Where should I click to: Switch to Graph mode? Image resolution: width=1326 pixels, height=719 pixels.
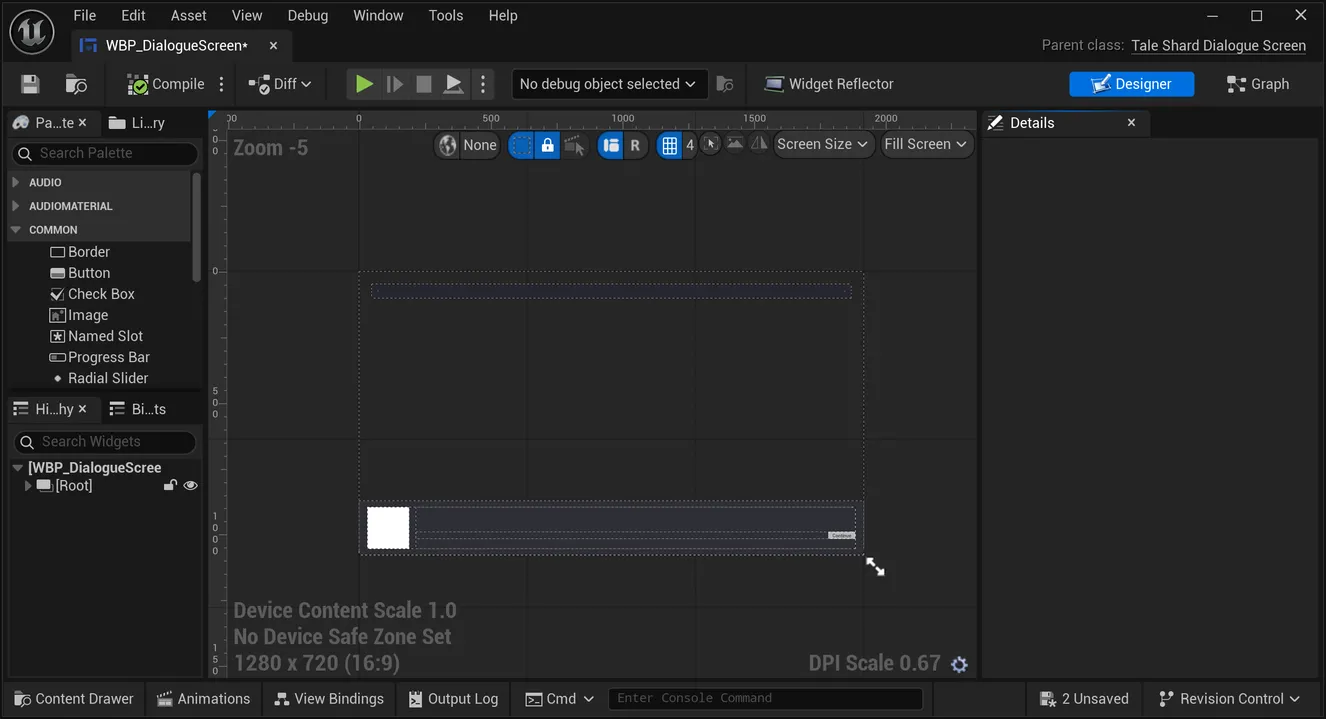(x=1258, y=84)
